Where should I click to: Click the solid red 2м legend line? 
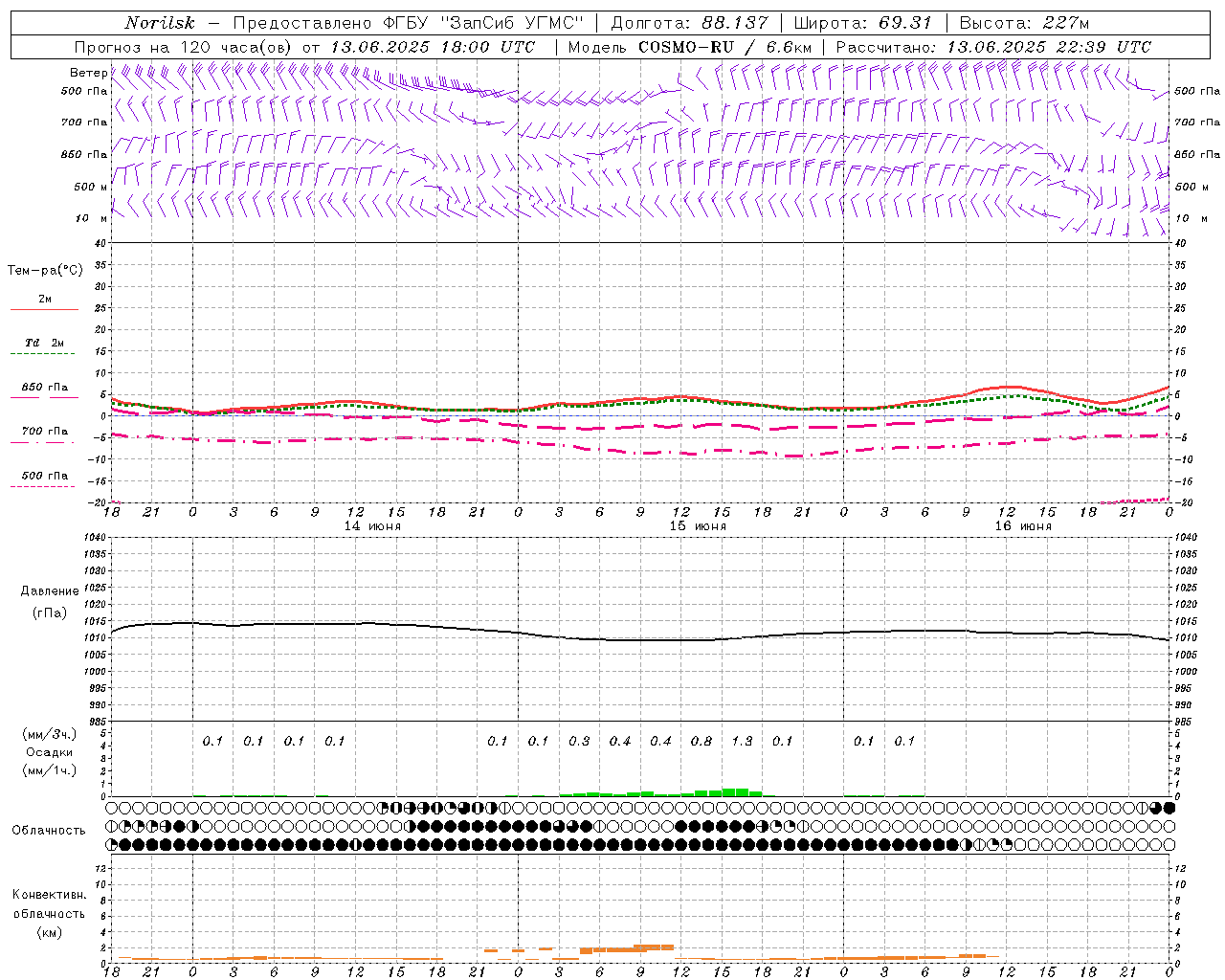44,310
